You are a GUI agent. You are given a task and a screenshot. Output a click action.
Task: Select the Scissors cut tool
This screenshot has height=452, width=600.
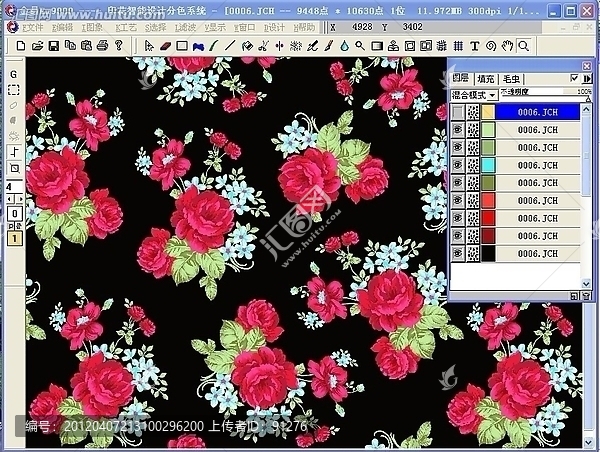point(263,46)
